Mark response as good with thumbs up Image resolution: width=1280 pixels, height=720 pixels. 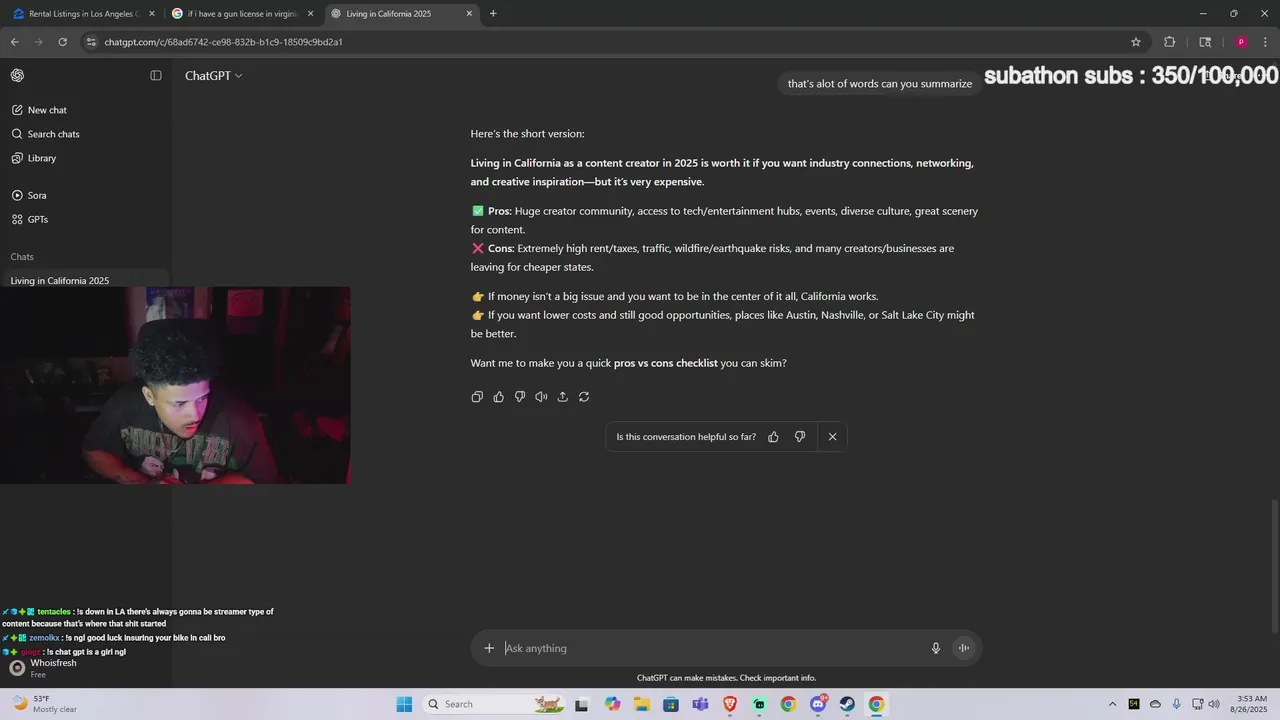coord(499,397)
